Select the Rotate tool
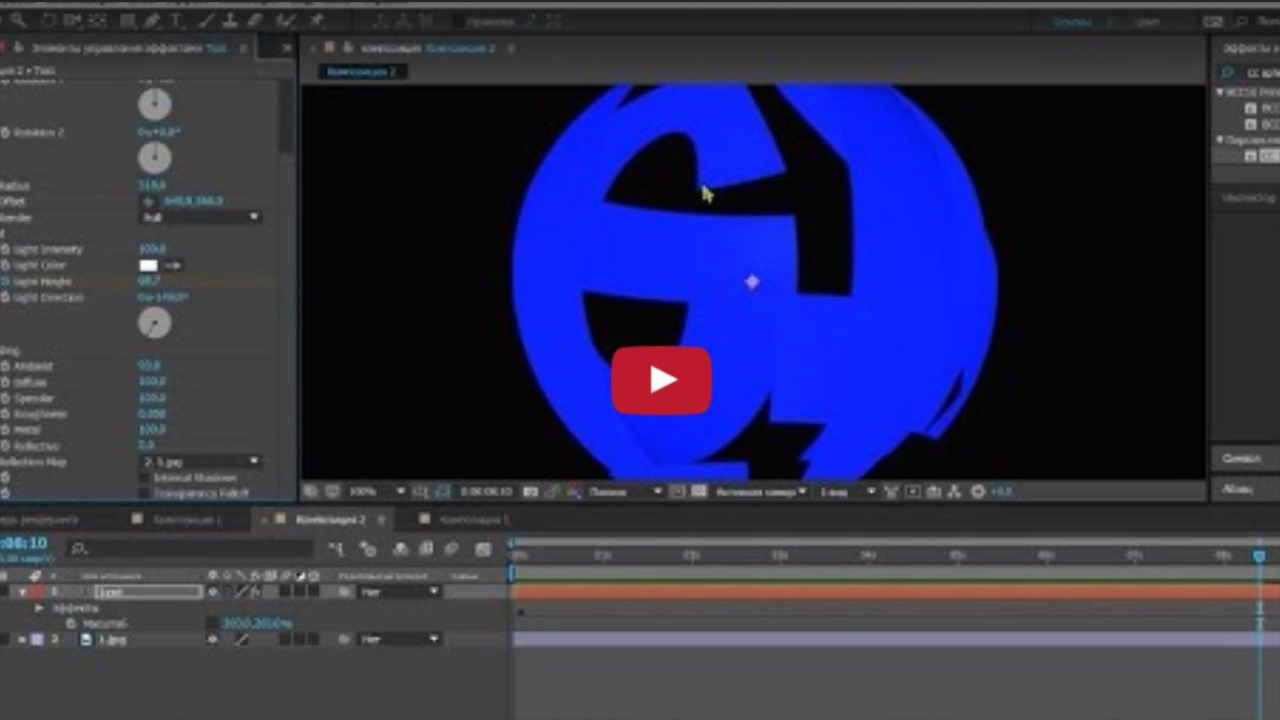Image resolution: width=1280 pixels, height=720 pixels. (46, 20)
